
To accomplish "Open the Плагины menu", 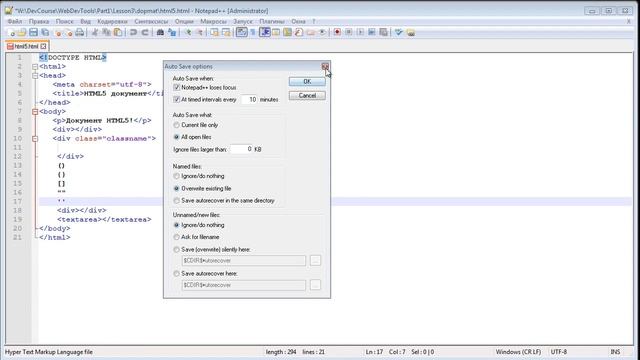I will point(272,21).
